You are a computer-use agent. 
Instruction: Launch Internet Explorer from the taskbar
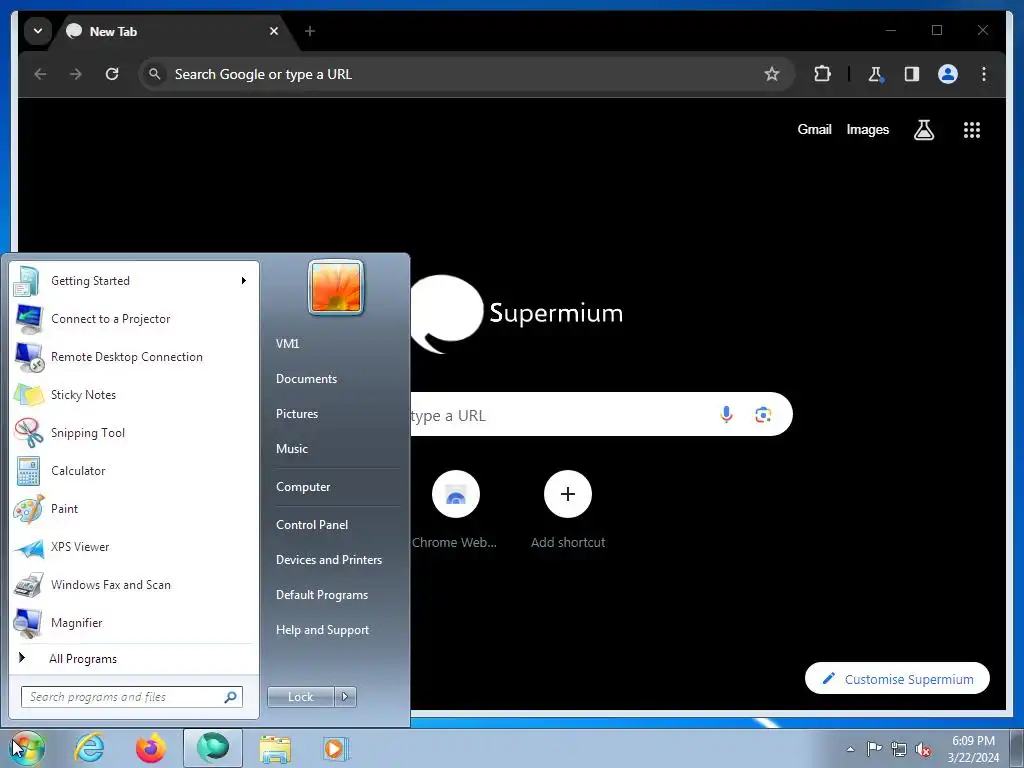(89, 748)
